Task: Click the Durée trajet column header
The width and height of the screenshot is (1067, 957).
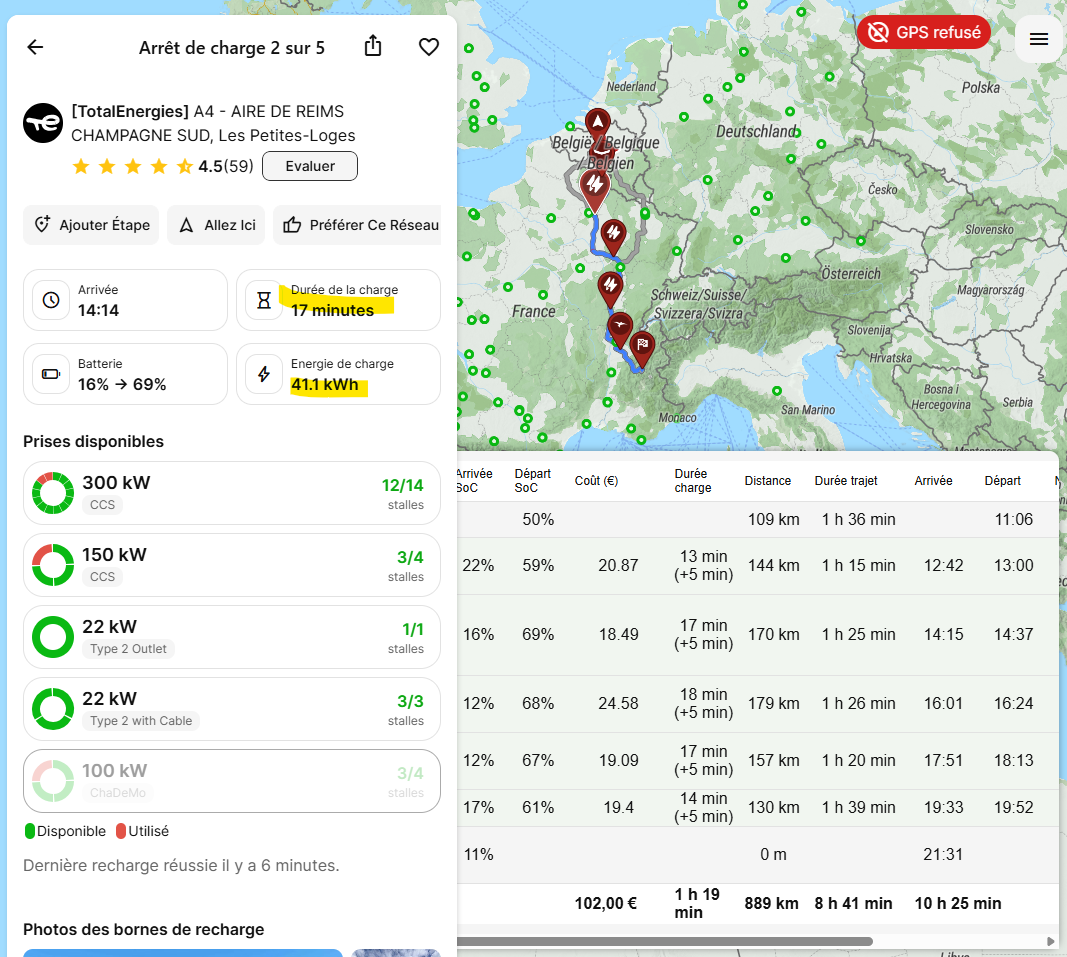Action: click(846, 481)
